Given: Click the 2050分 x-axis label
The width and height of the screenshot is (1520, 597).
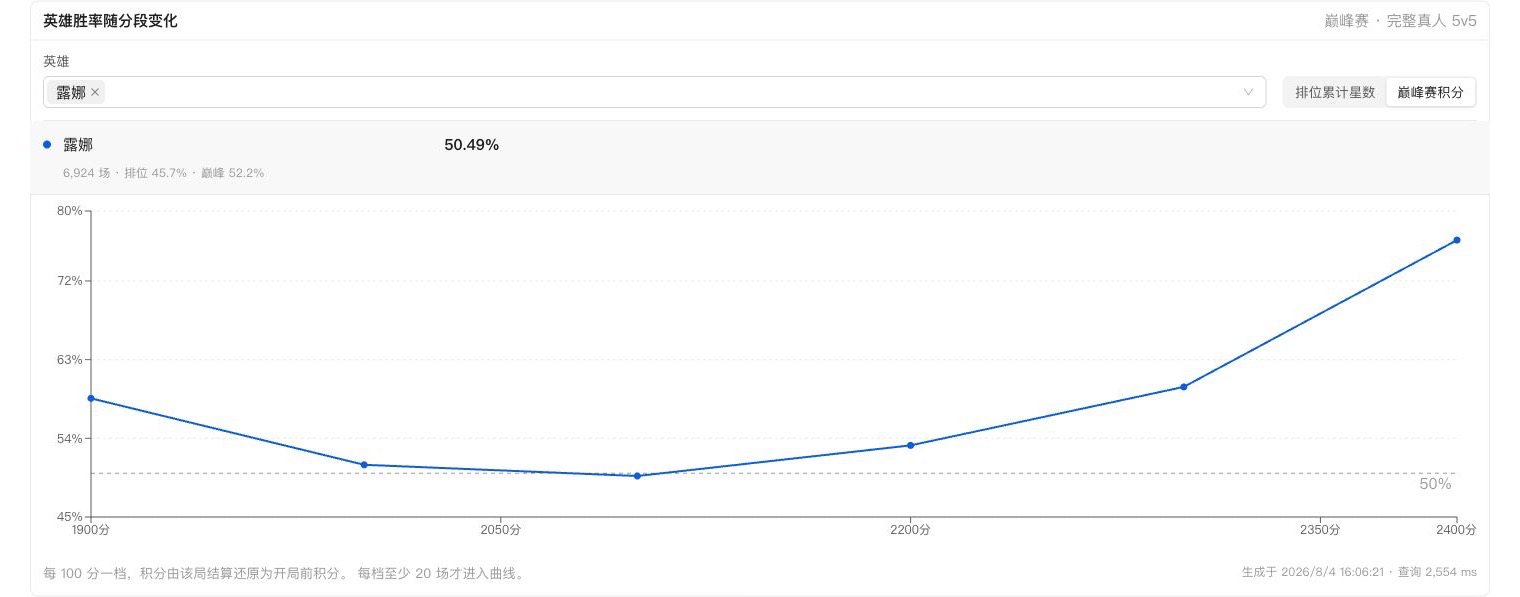Looking at the screenshot, I should click(500, 529).
